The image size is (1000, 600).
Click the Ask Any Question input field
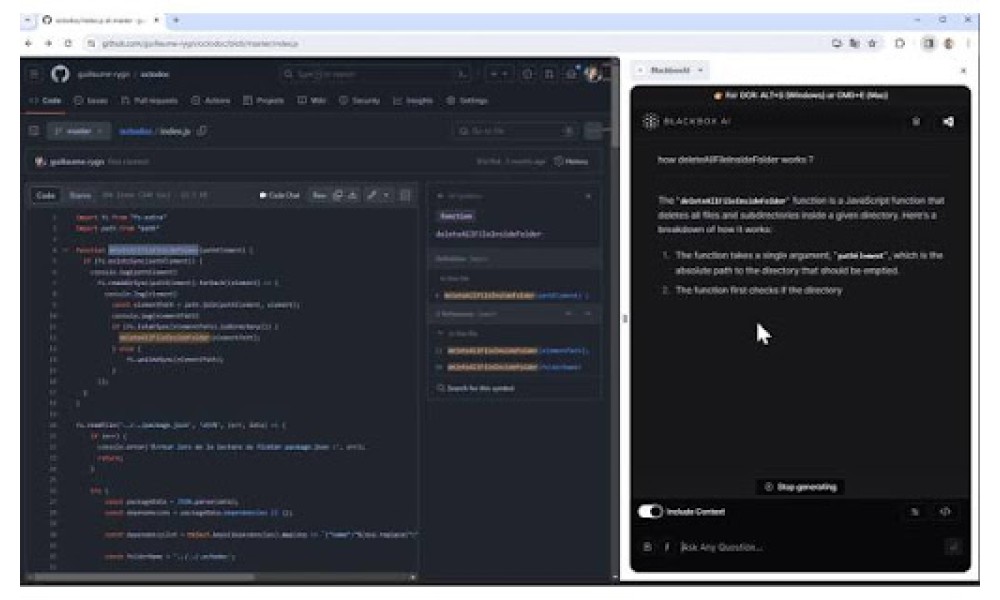810,547
